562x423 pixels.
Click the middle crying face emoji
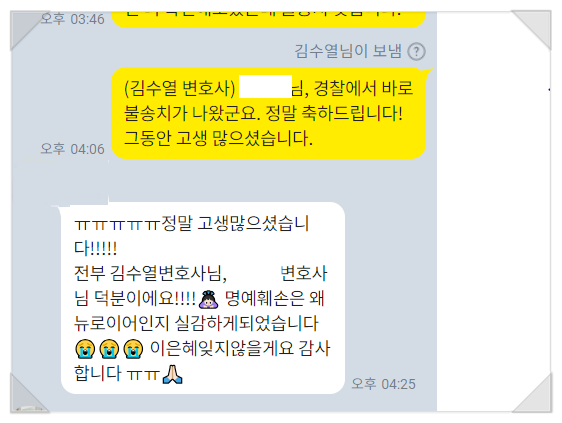109,348
